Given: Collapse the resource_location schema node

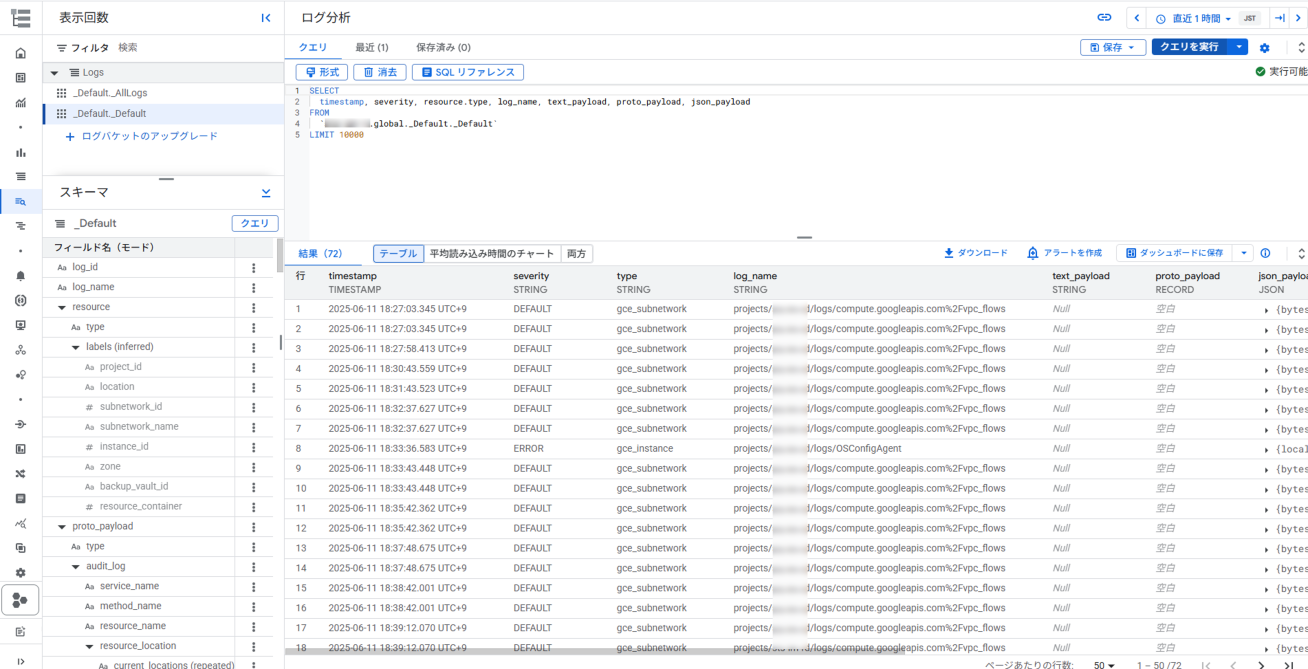Looking at the screenshot, I should [90, 646].
